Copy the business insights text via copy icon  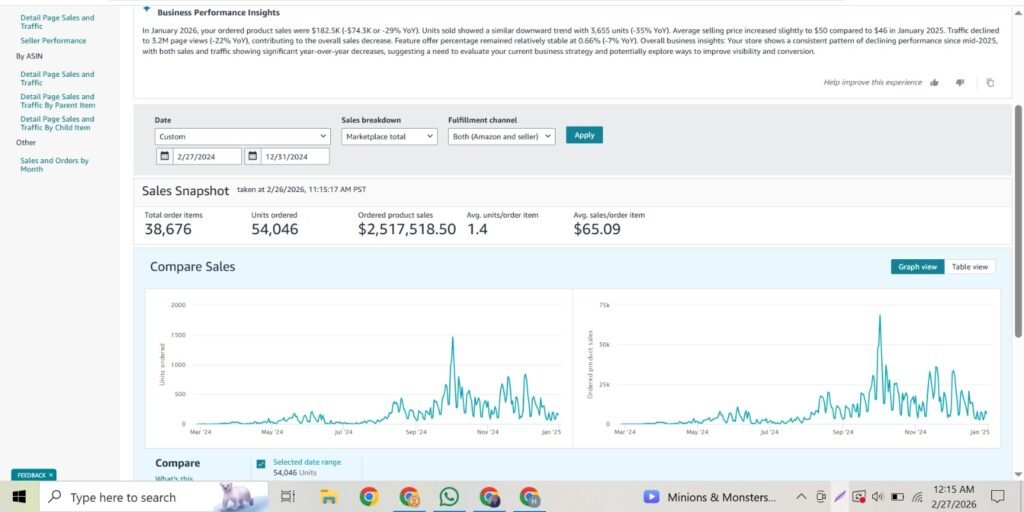(990, 83)
